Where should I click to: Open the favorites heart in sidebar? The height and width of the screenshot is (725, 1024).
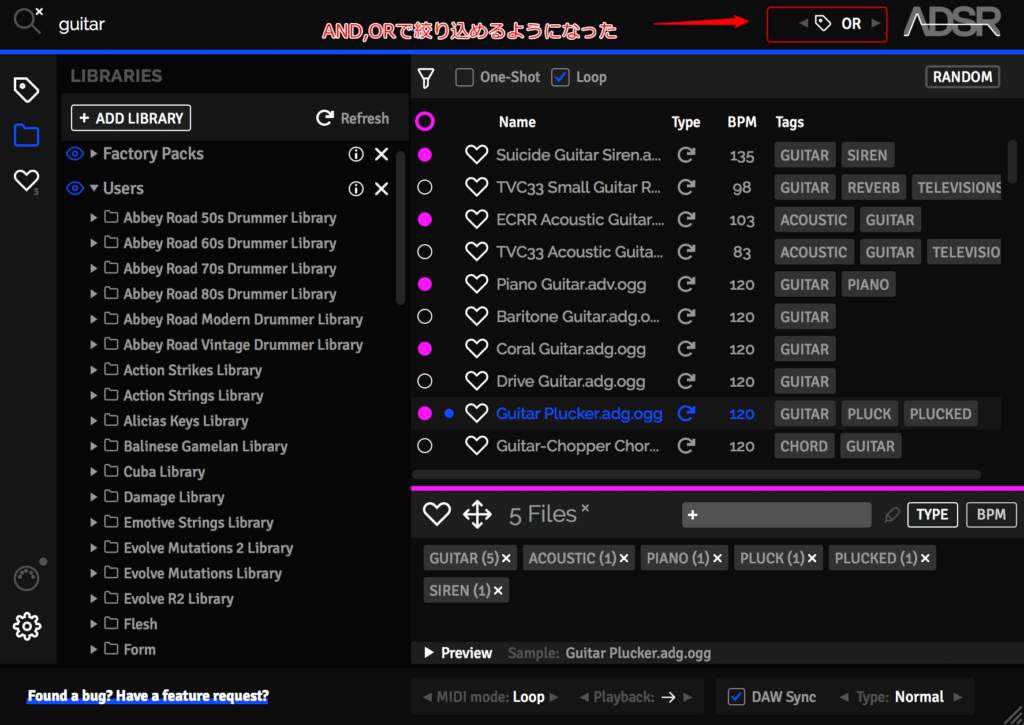[x=26, y=180]
